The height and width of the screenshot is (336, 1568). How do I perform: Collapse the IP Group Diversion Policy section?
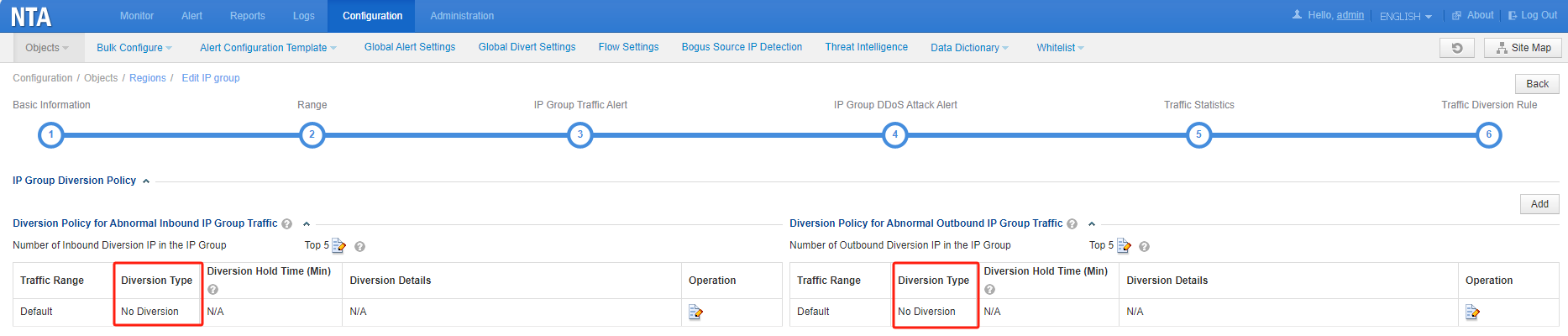point(146,181)
